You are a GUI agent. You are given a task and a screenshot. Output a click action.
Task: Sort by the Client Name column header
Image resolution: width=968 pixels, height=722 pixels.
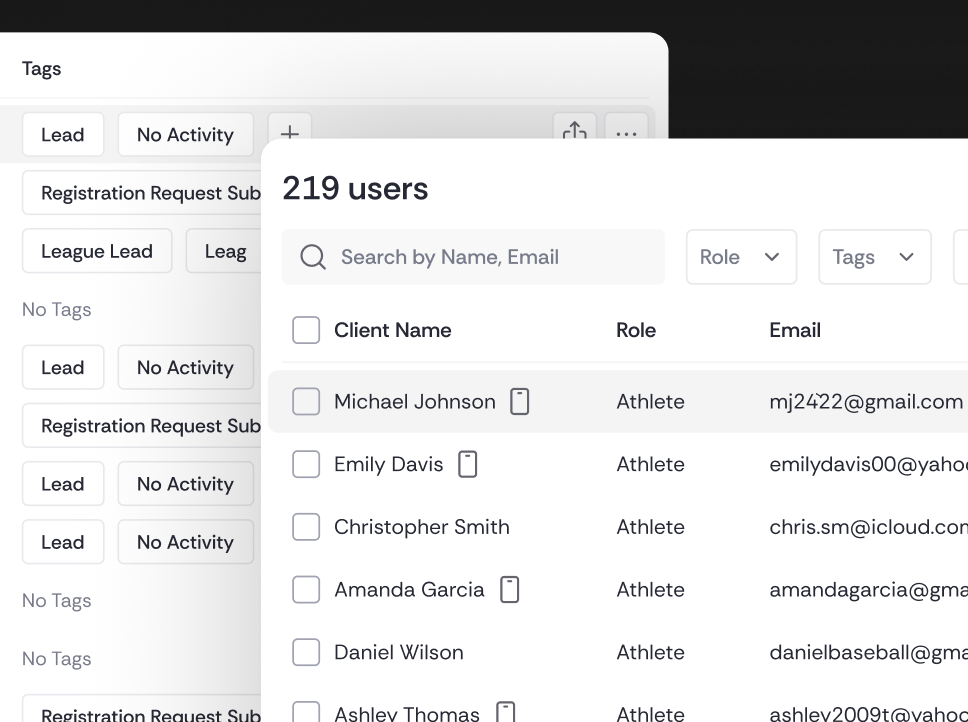tap(392, 330)
